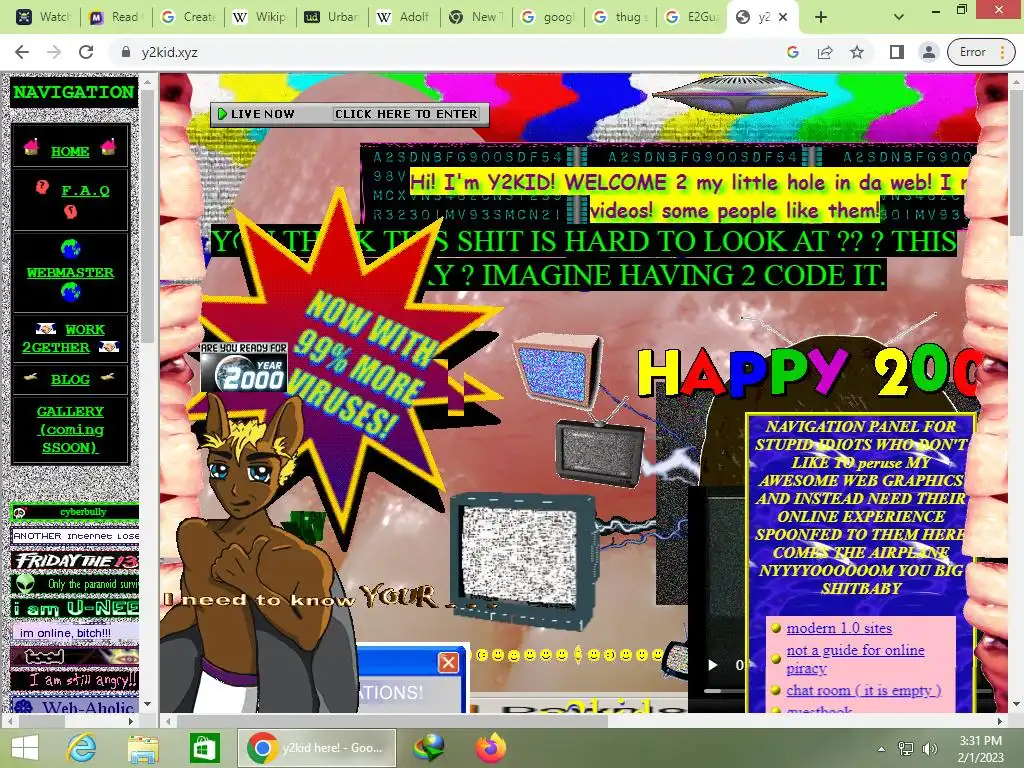Viewport: 1024px width, 768px height.
Task: Select Chrome y2kid here! taskbar button
Action: [316, 748]
